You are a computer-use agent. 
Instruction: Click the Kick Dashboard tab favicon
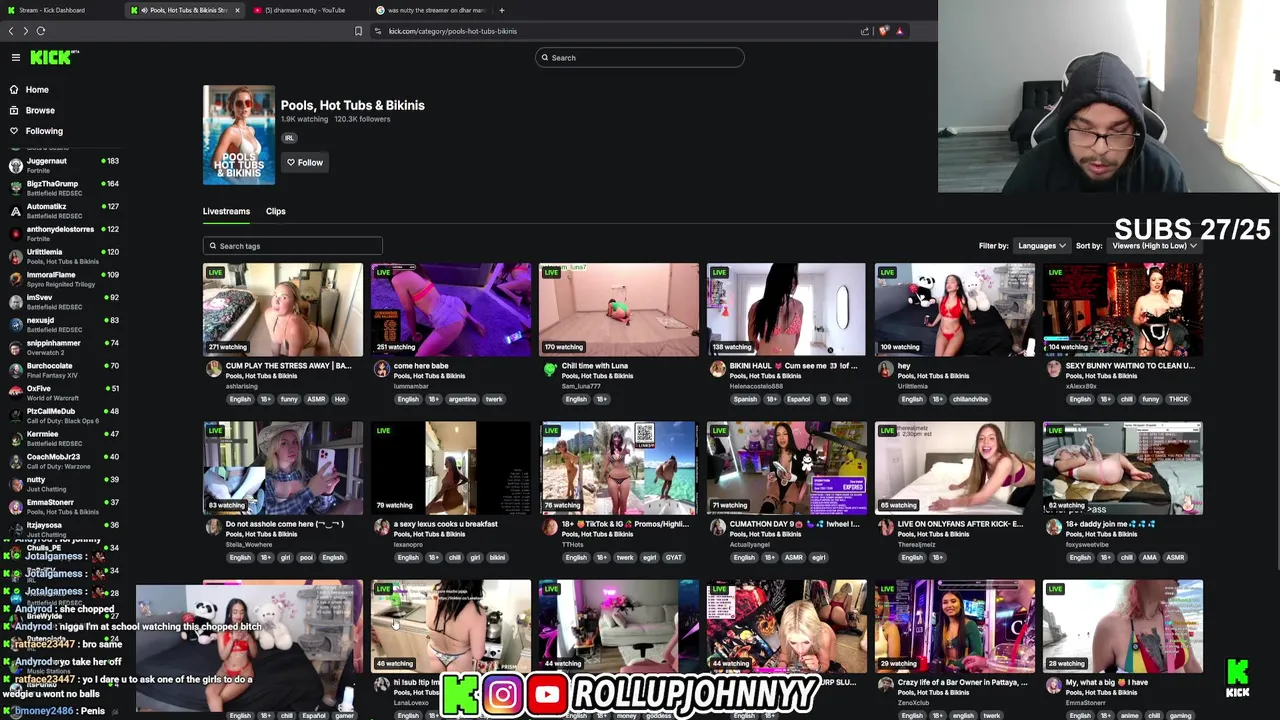point(10,10)
